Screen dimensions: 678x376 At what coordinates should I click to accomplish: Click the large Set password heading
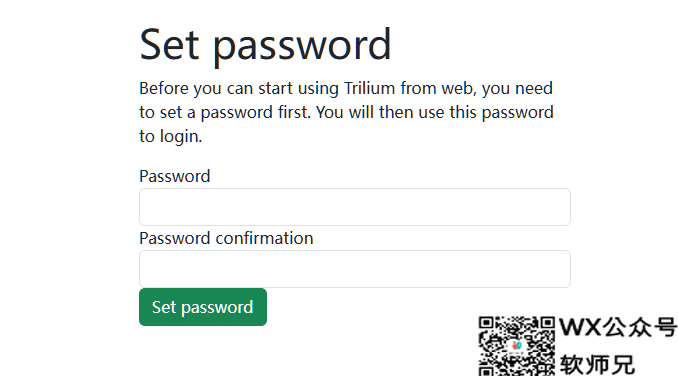point(265,45)
